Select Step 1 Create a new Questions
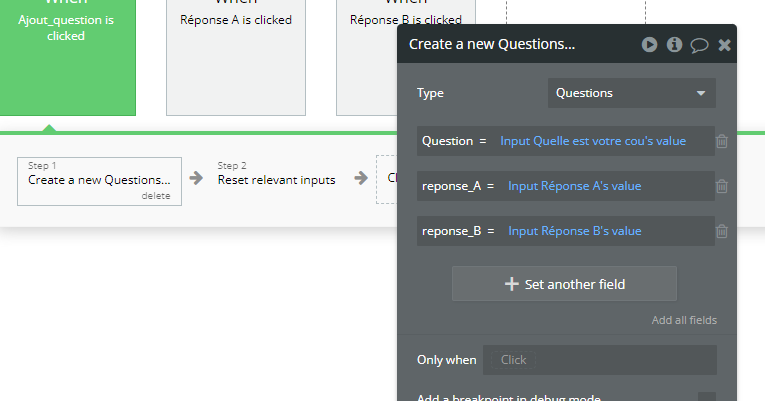The image size is (765, 401). 100,181
